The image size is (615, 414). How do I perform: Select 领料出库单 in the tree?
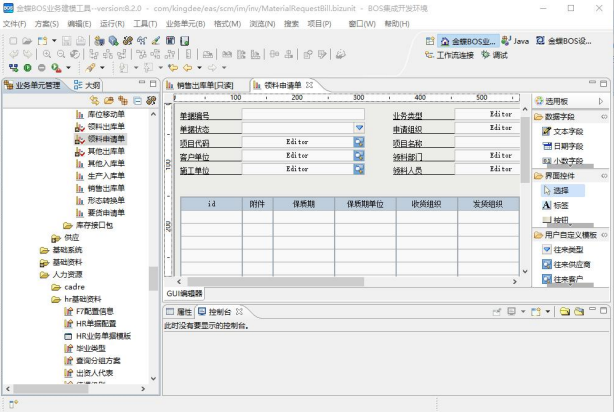click(x=100, y=127)
